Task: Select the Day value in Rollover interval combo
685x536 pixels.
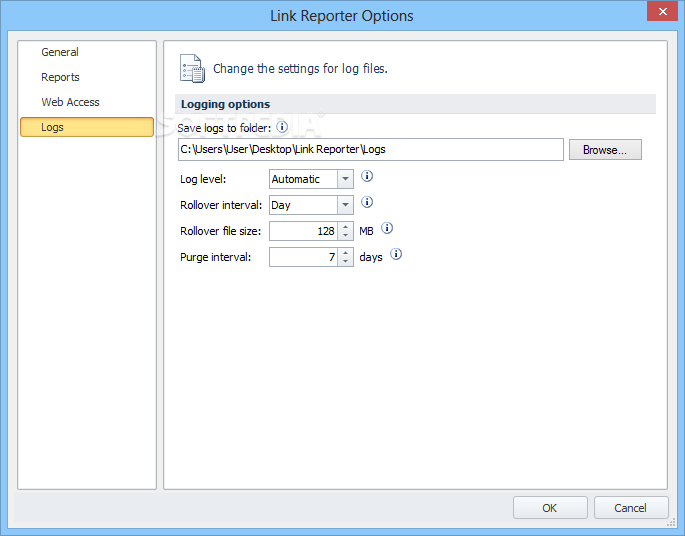Action: [303, 205]
